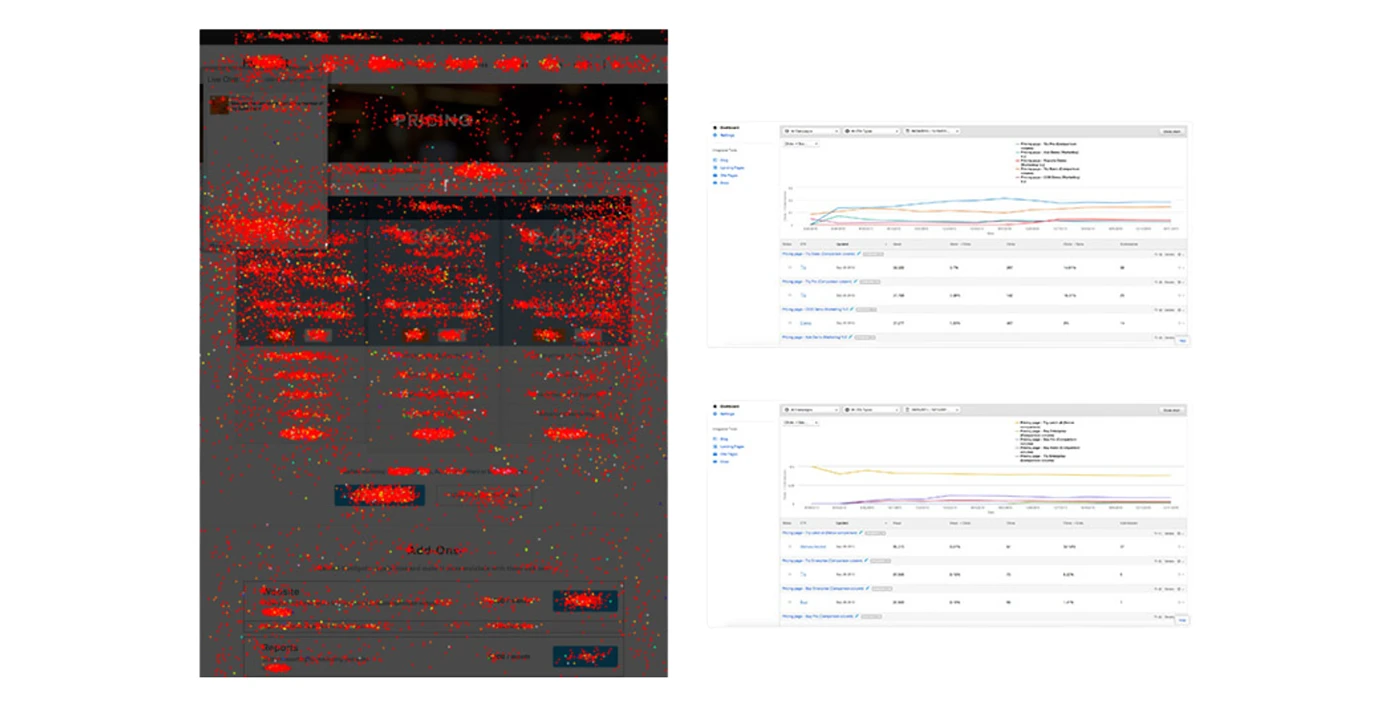Click the Settings gear icon in upper sidebar
This screenshot has height=708, width=1400.
coord(715,135)
